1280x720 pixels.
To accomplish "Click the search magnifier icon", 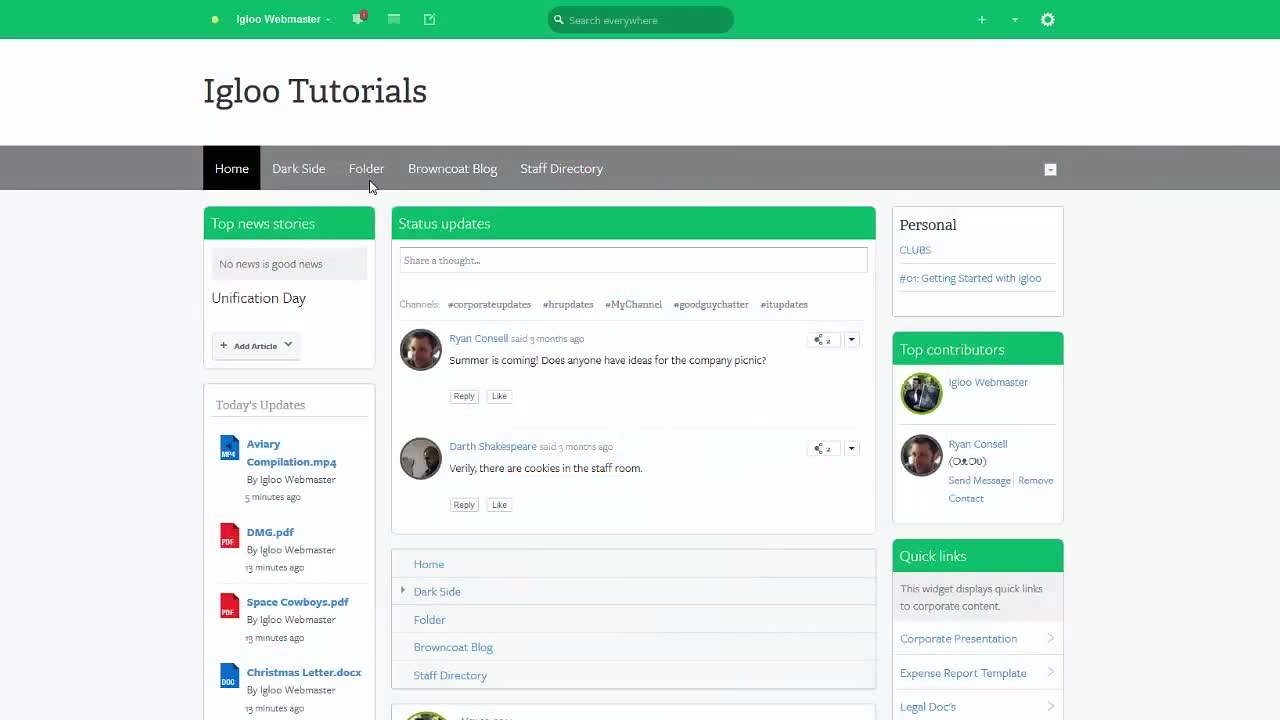I will tap(559, 20).
